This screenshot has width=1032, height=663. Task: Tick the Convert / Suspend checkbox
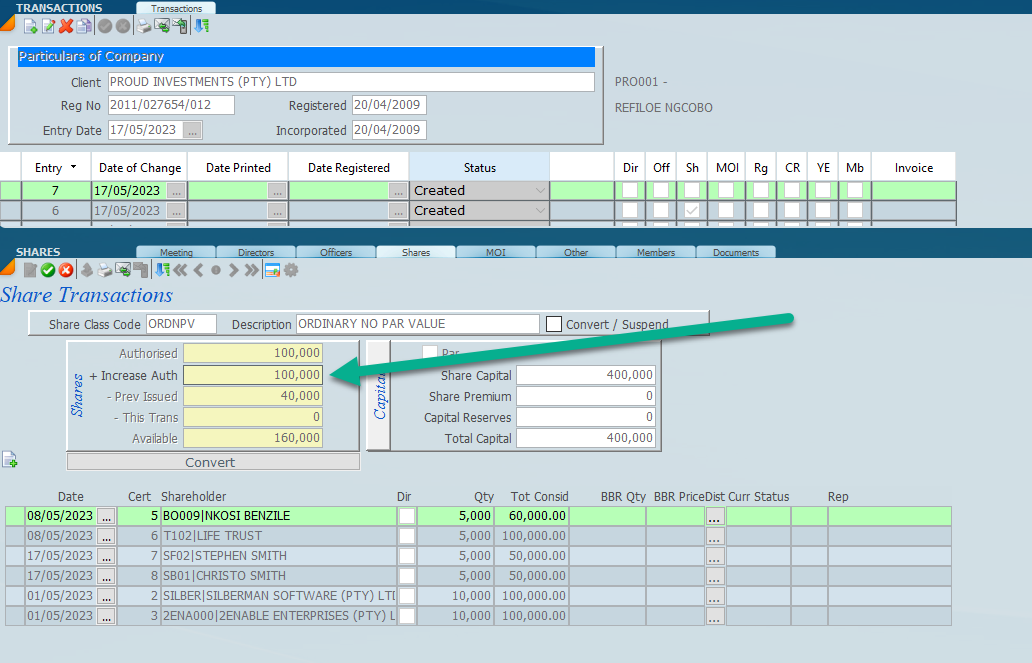pyautogui.click(x=554, y=324)
